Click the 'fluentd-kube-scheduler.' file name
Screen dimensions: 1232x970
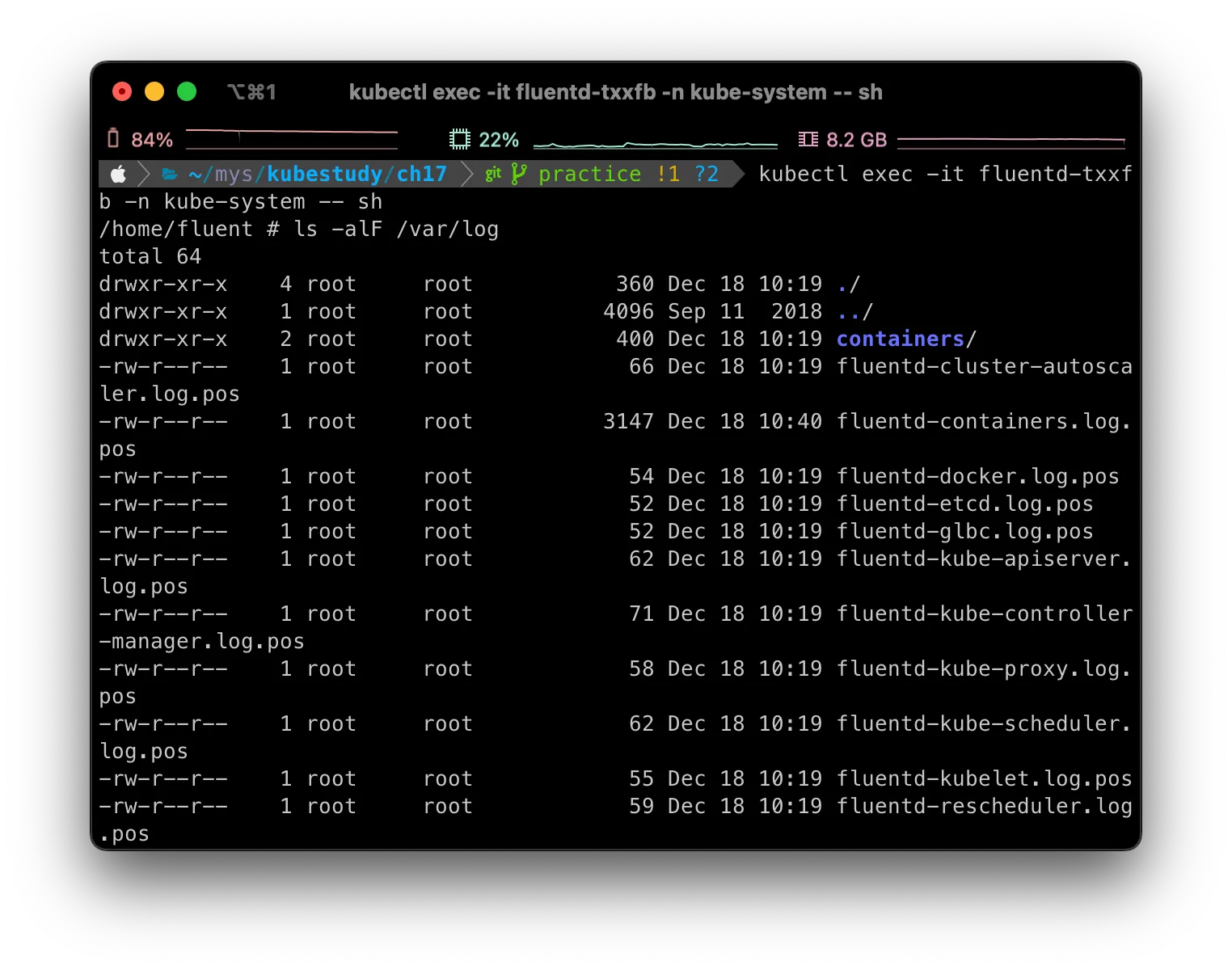[985, 723]
